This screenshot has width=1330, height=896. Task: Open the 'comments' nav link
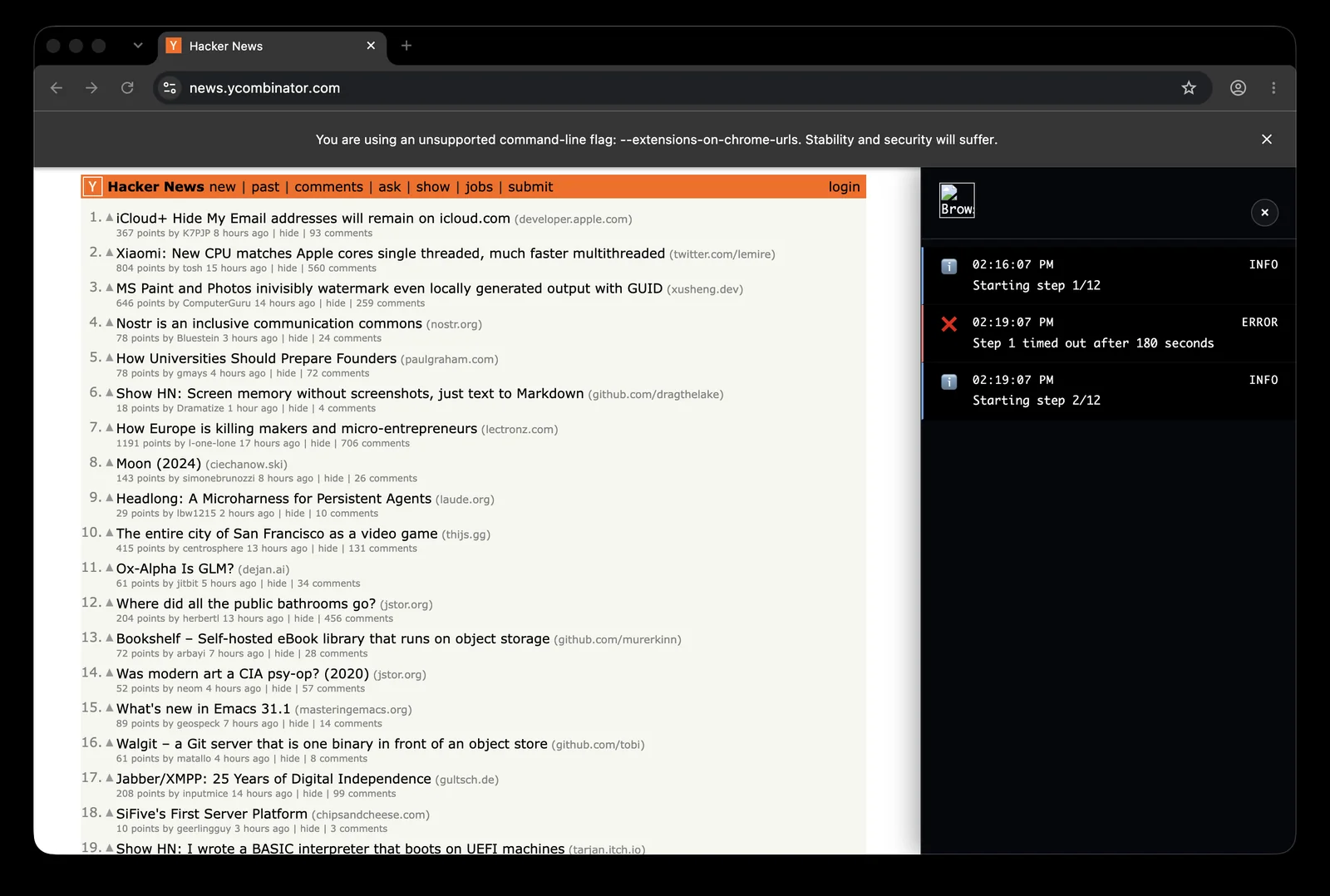(x=328, y=187)
